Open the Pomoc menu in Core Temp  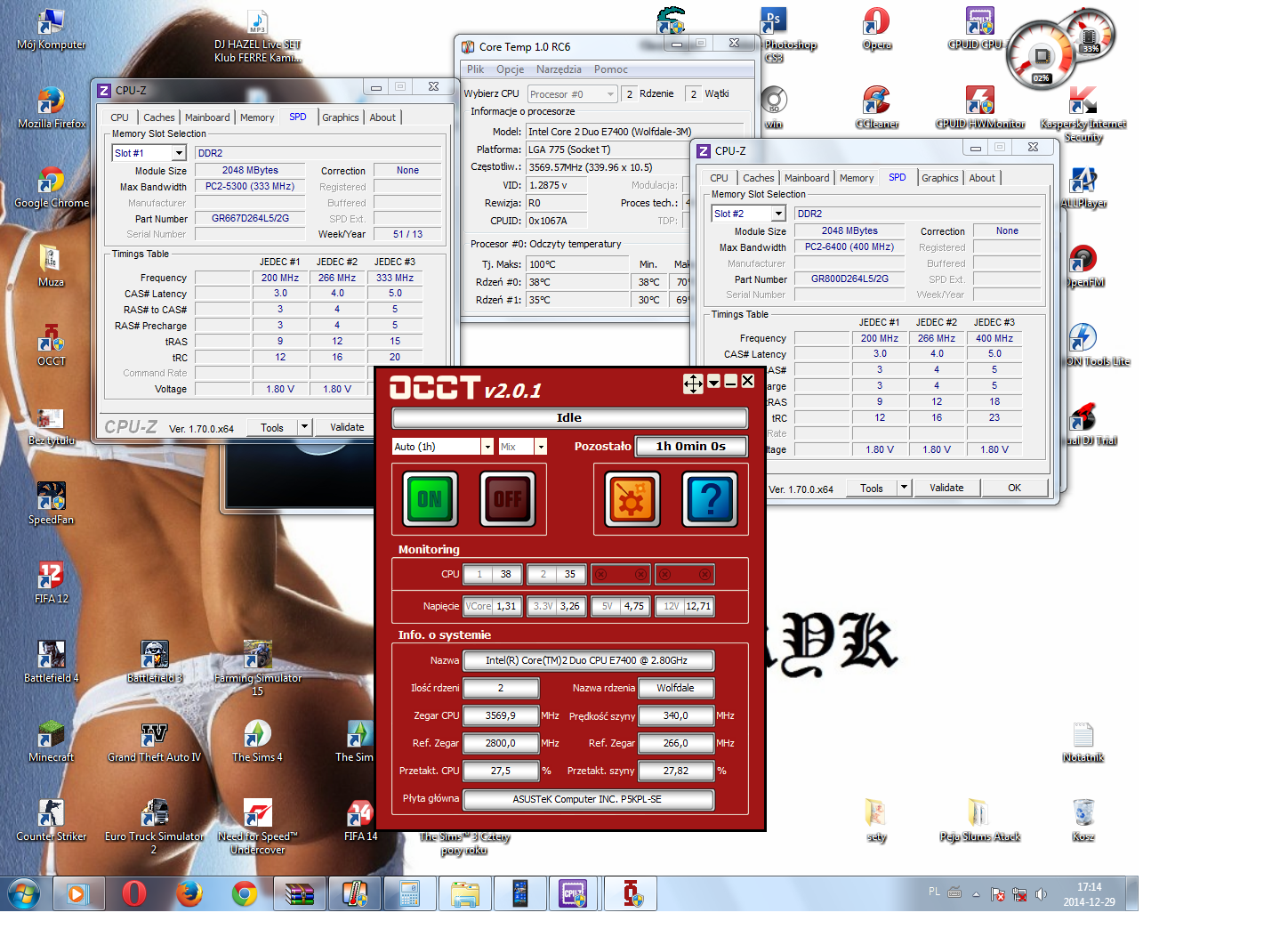click(611, 69)
